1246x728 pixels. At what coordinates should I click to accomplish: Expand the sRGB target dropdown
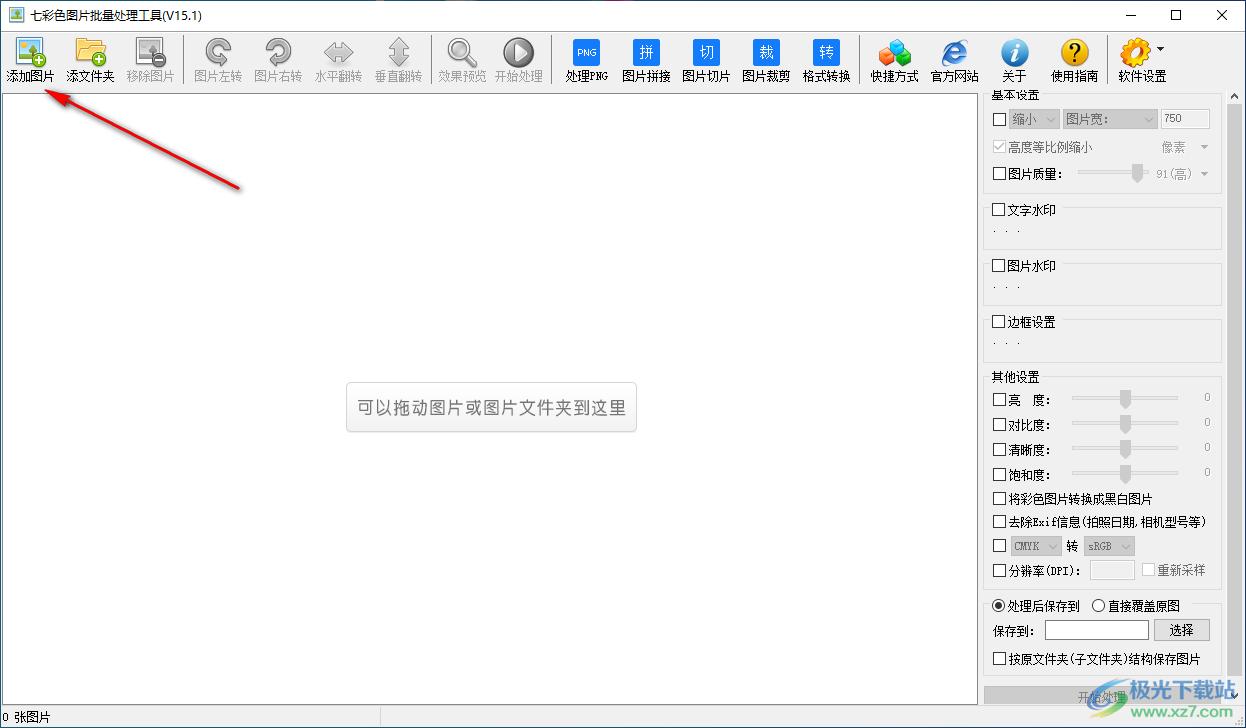1109,546
